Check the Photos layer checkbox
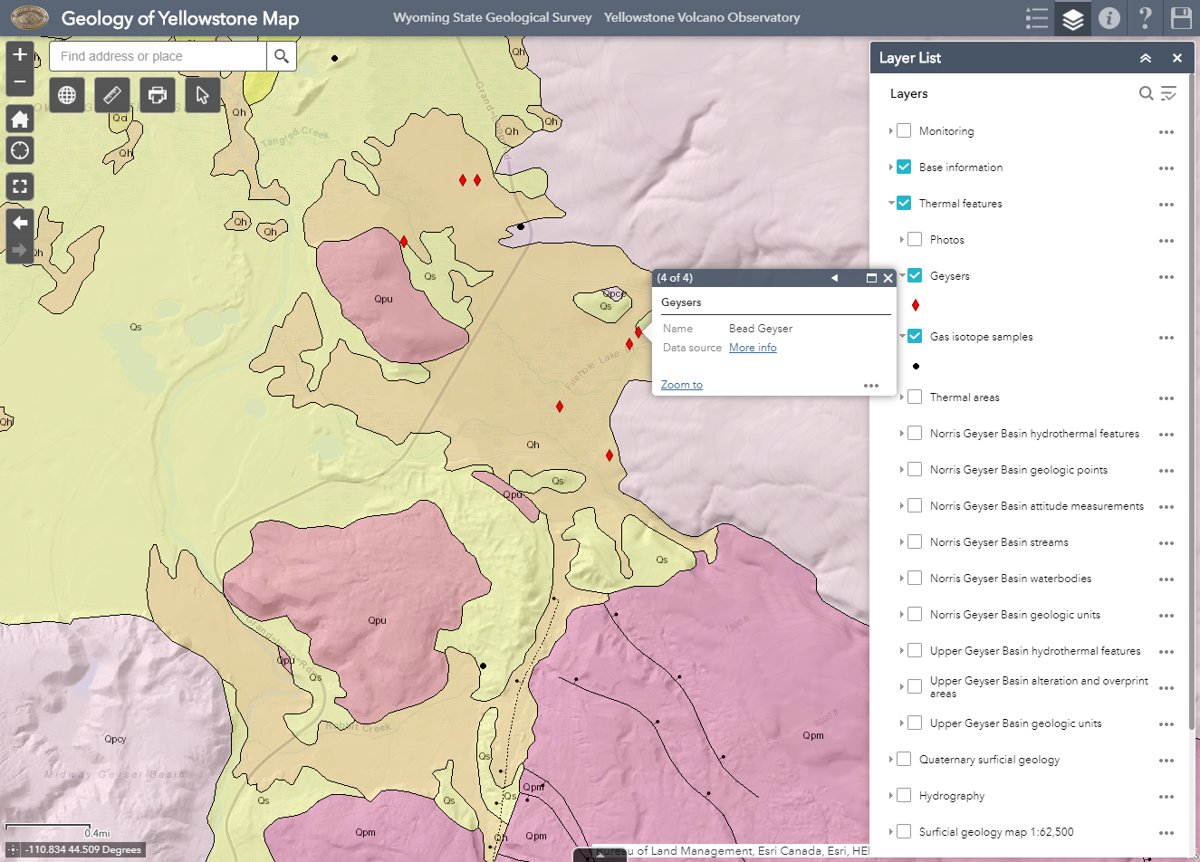The image size is (1200, 862). coord(914,239)
